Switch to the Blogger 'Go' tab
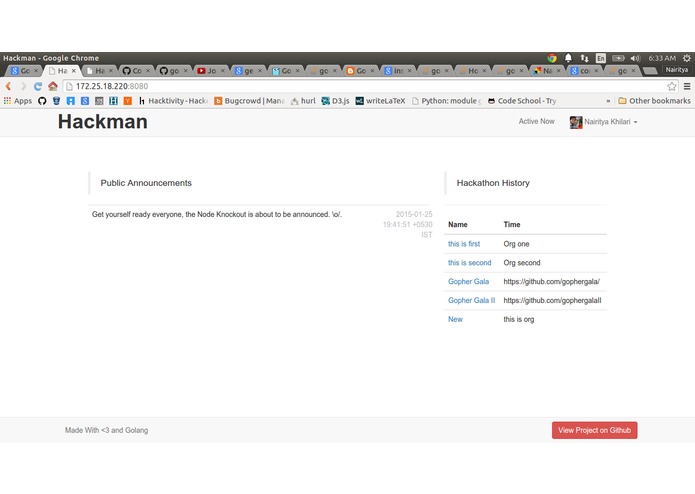This screenshot has height=494, width=695. point(359,71)
